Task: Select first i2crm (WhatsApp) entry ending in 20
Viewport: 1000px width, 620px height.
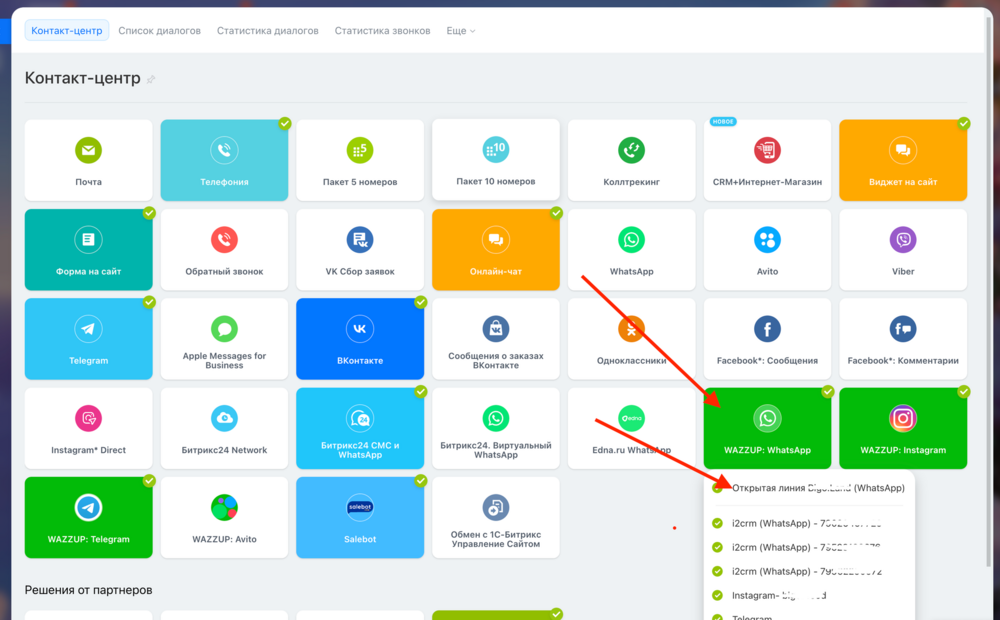Action: 797,523
